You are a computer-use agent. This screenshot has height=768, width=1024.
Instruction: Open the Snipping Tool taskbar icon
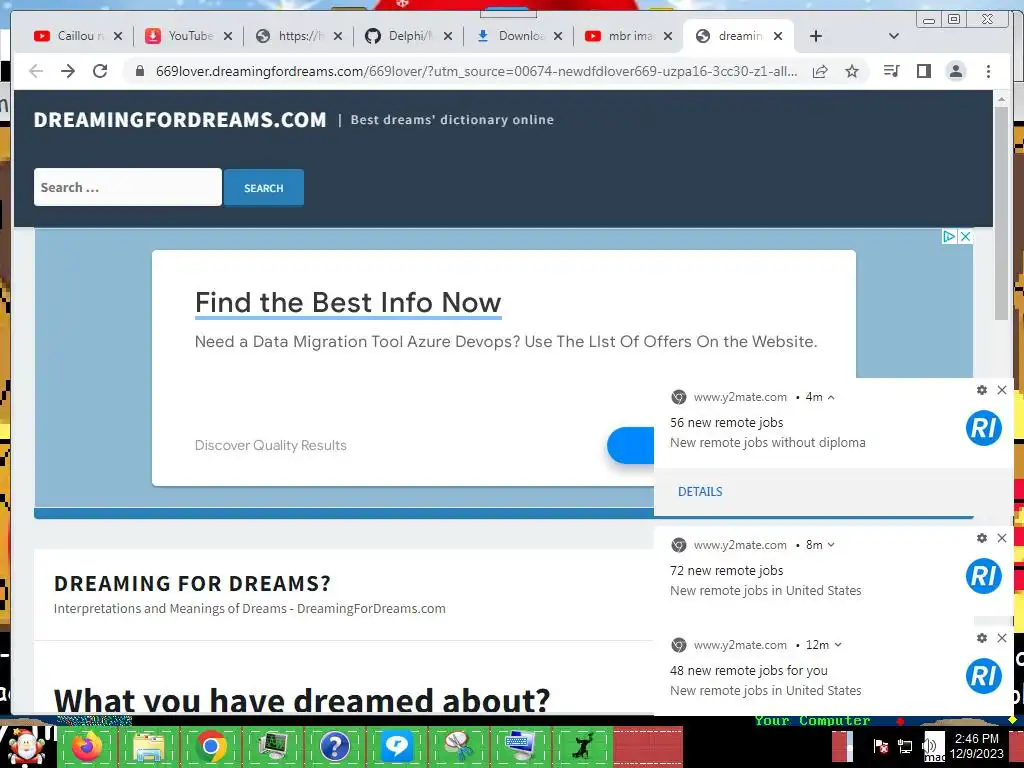(458, 746)
